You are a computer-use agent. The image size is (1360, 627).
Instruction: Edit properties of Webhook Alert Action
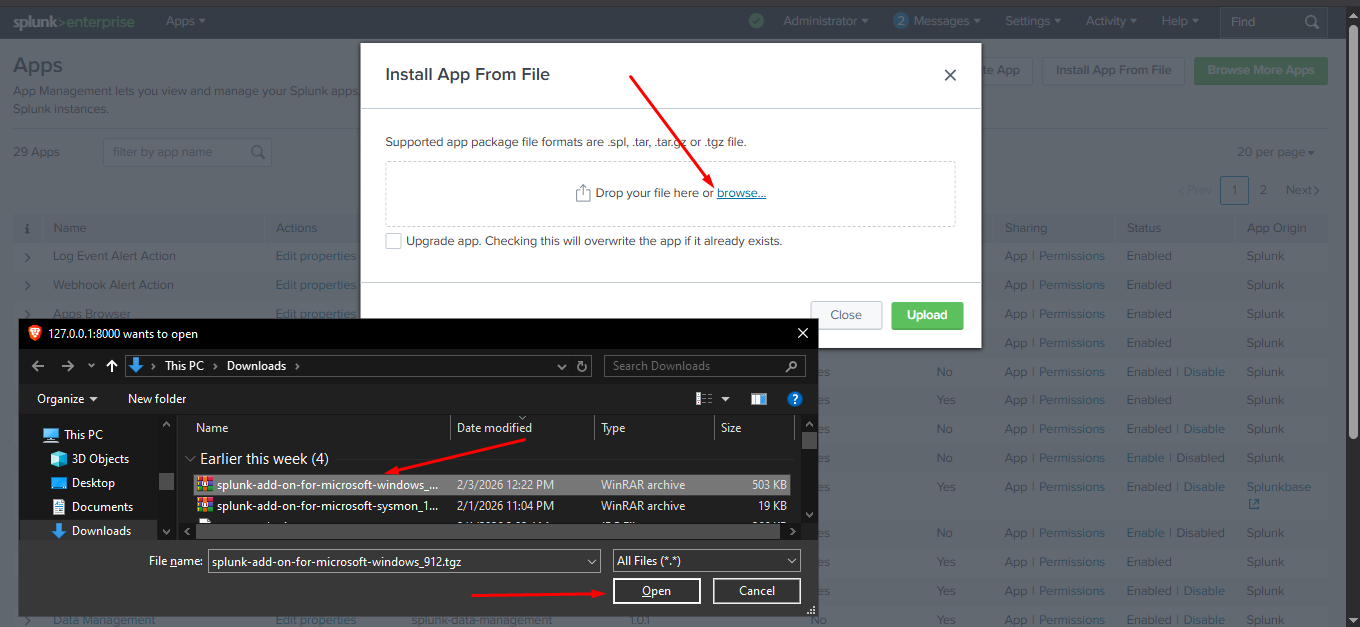(315, 286)
